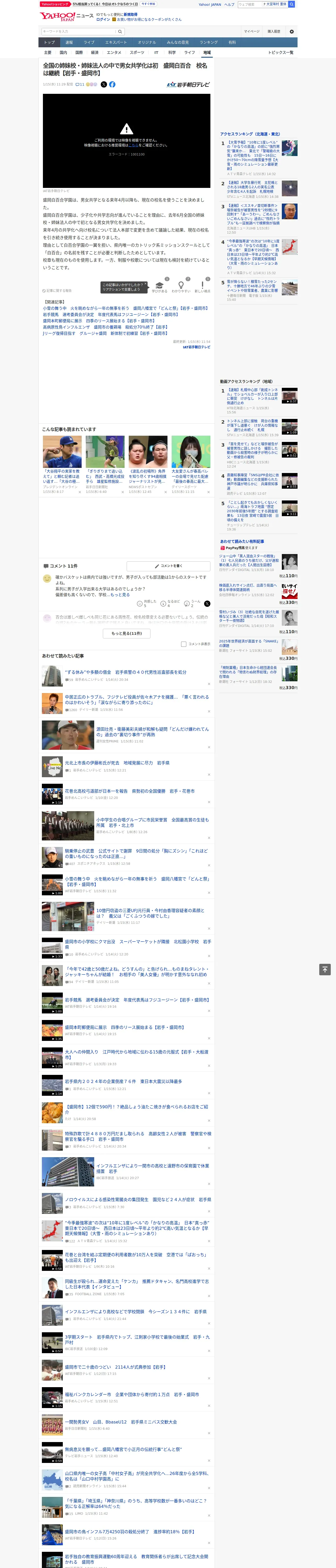Screen dimensions: 336x1568
Task: Click the 新しい視点 exclamation reaction
Action: pyautogui.click(x=203, y=285)
